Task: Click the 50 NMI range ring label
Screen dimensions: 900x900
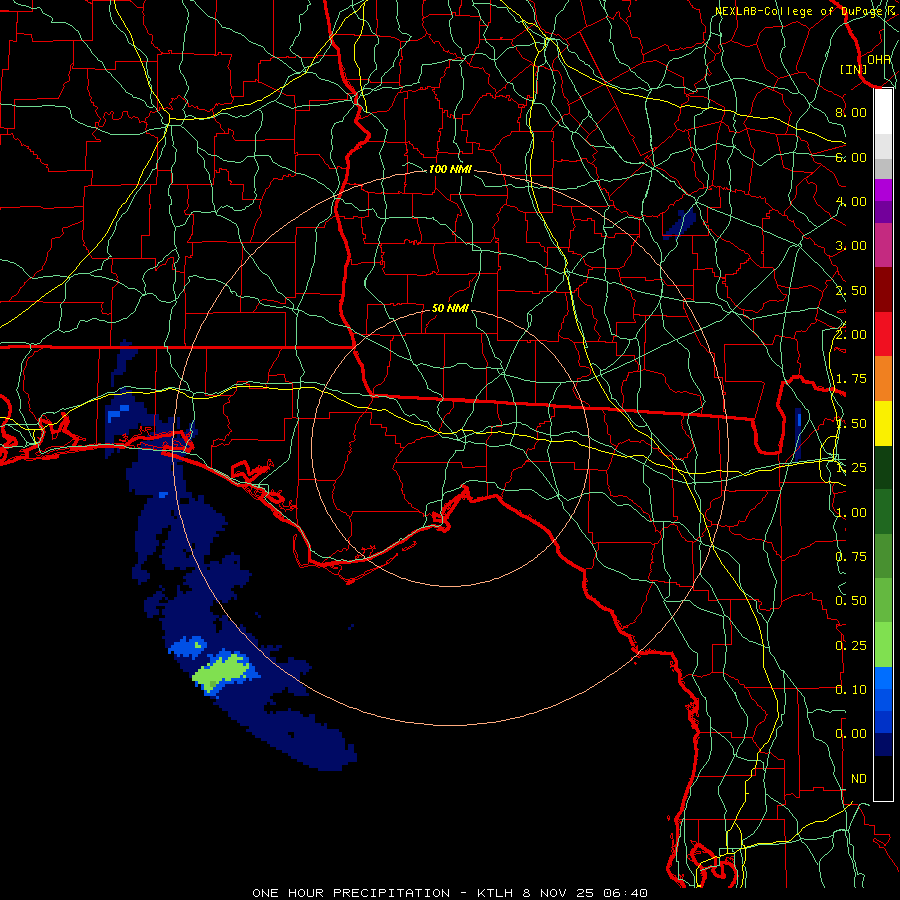Action: (x=450, y=308)
